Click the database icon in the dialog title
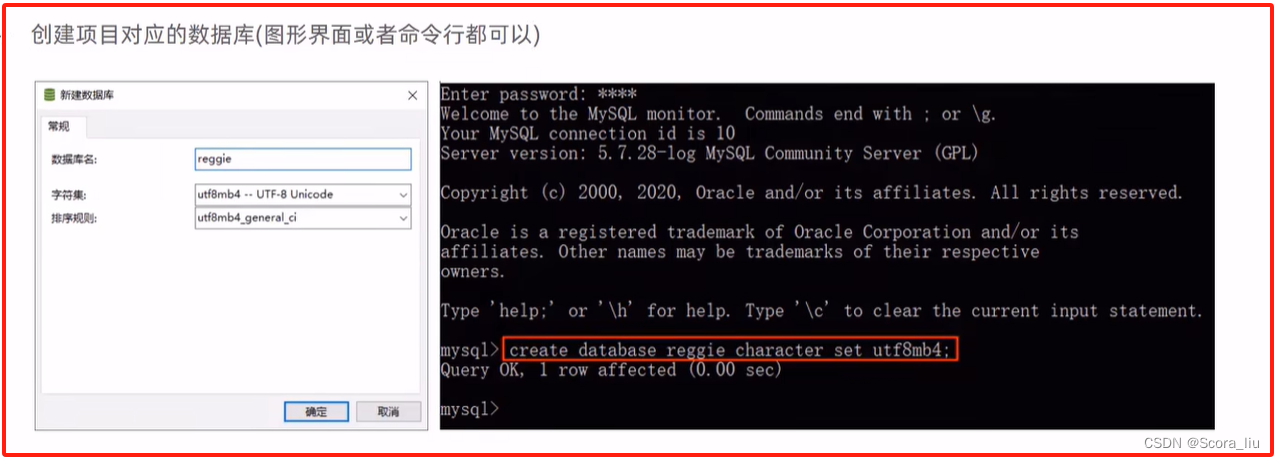This screenshot has width=1275, height=459. 49,95
